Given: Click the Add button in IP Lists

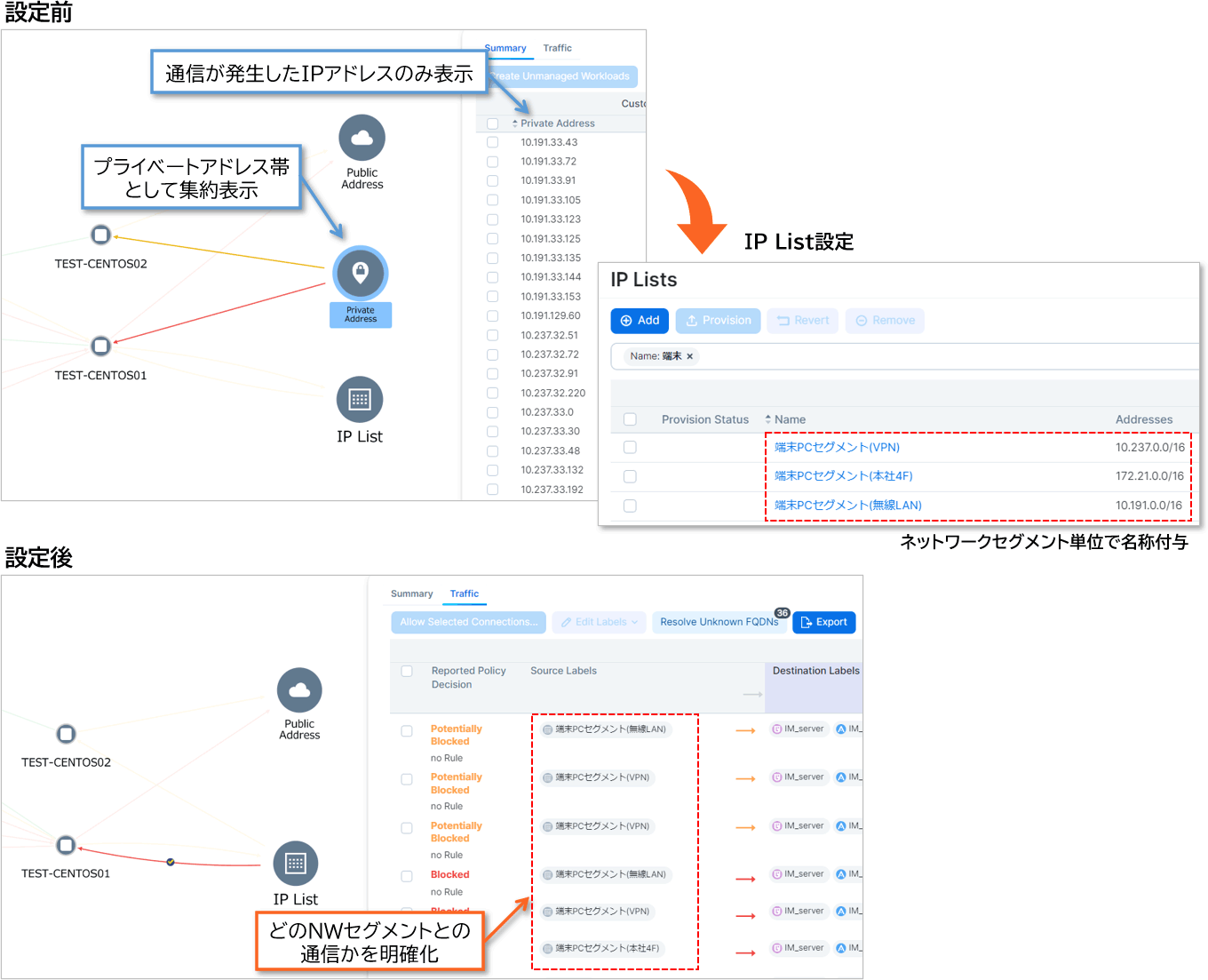Looking at the screenshot, I should (x=640, y=321).
